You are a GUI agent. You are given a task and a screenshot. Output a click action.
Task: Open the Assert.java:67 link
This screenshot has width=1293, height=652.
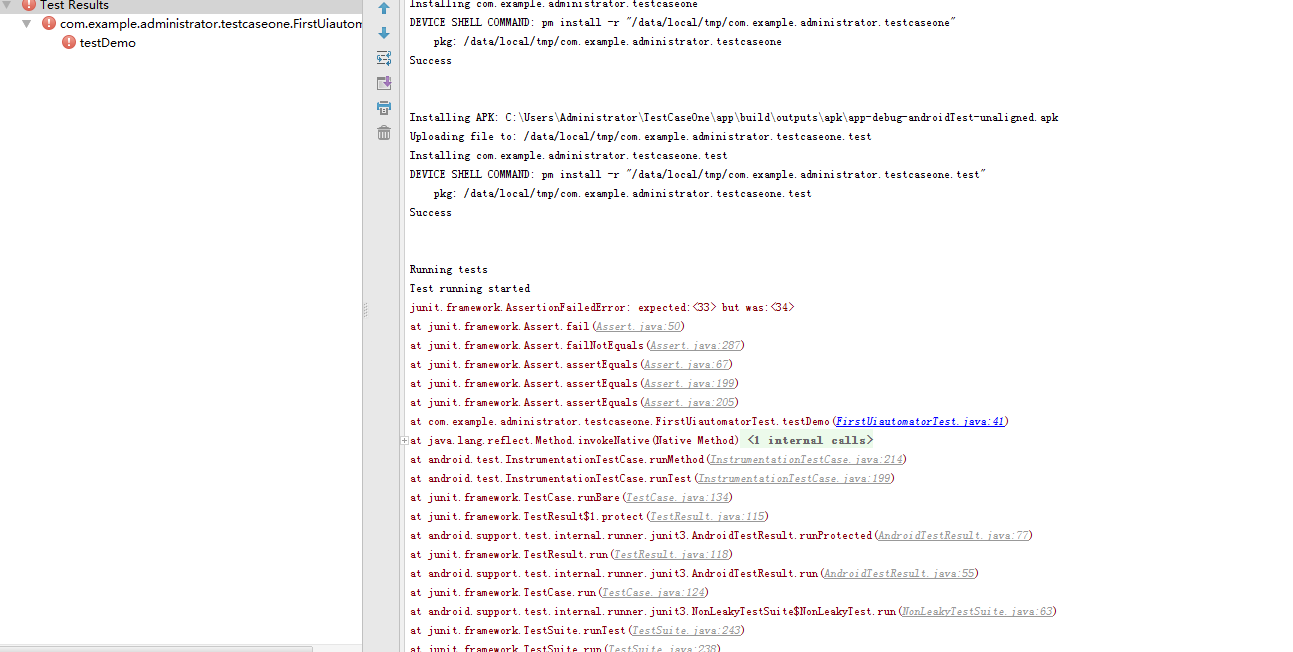[686, 364]
